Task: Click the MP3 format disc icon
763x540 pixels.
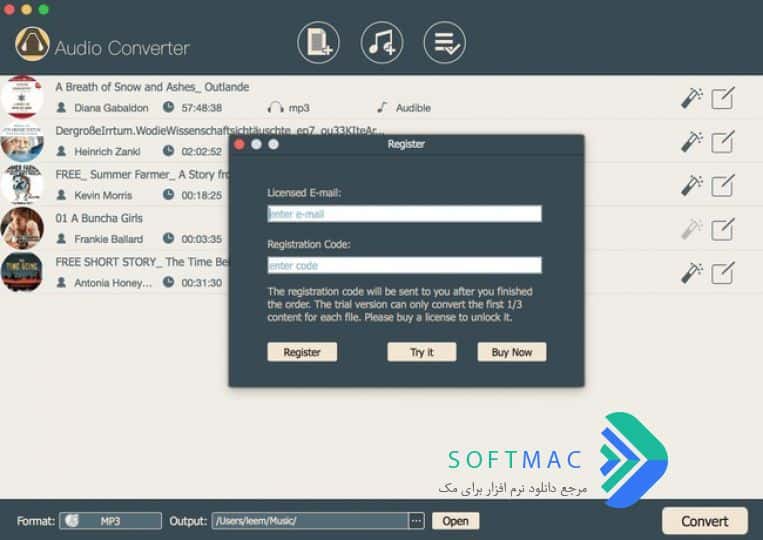Action: click(73, 521)
